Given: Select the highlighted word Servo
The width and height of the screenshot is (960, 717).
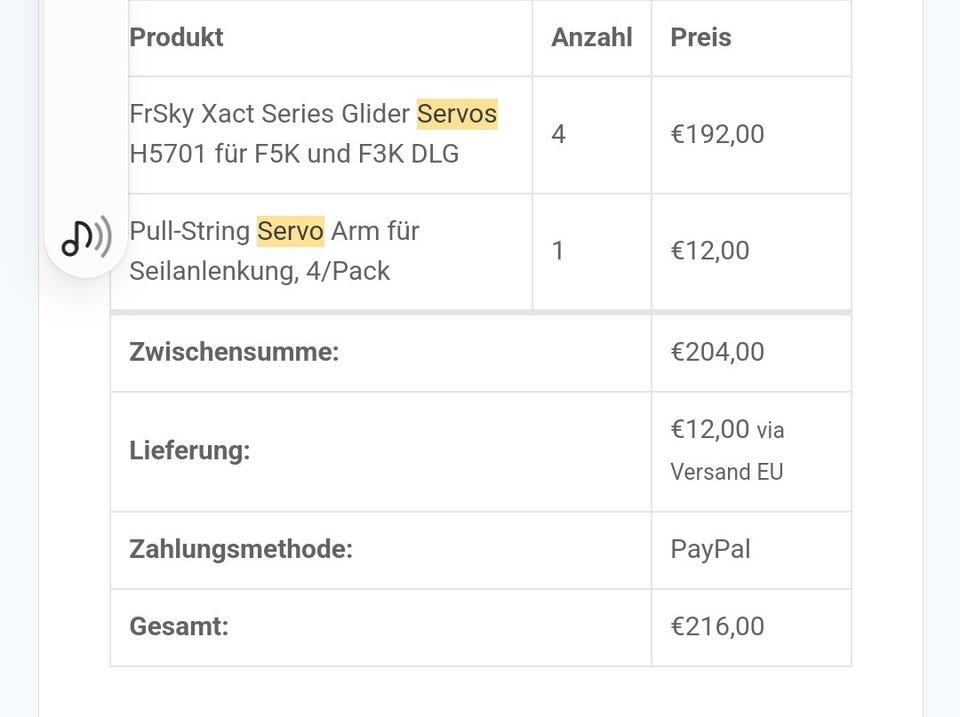Looking at the screenshot, I should coord(290,231).
